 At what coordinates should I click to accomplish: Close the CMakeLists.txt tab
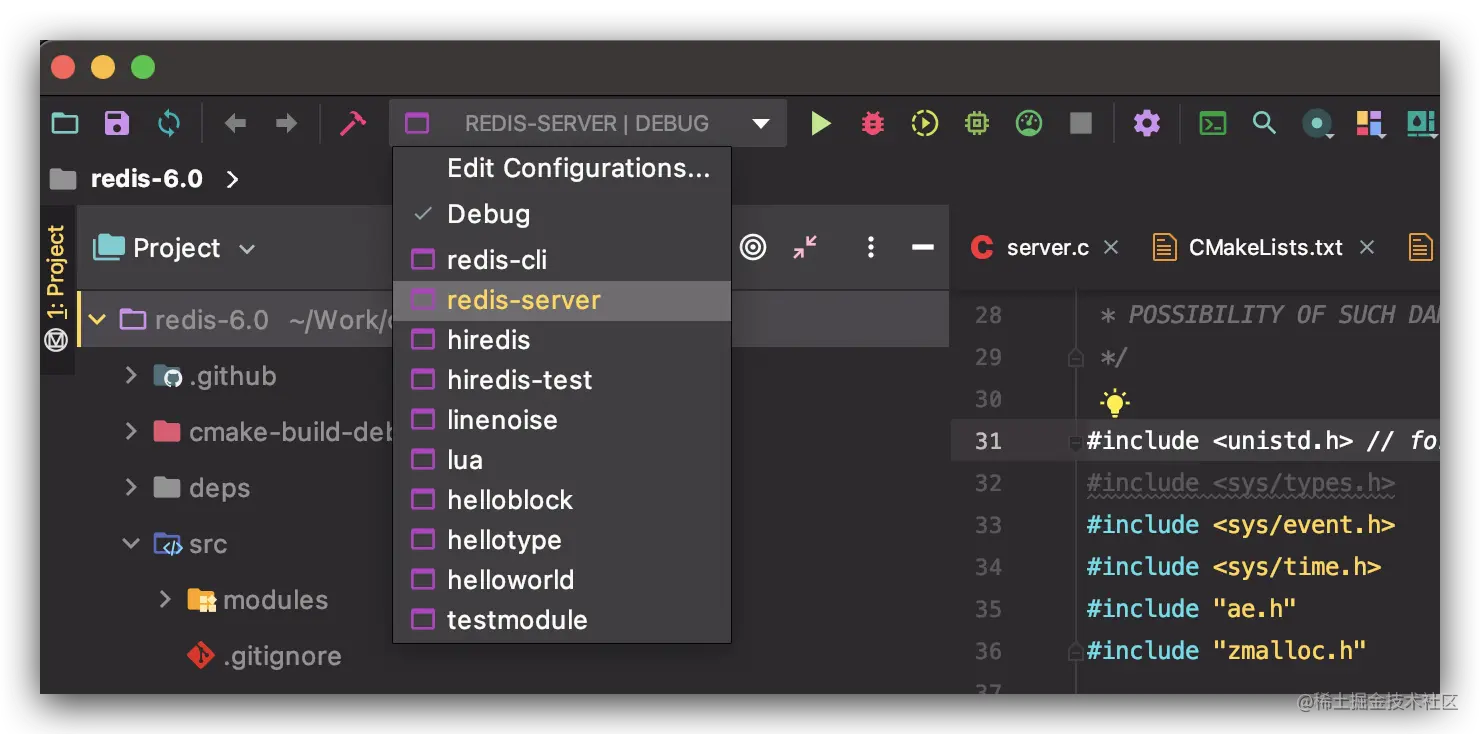click(x=1367, y=247)
